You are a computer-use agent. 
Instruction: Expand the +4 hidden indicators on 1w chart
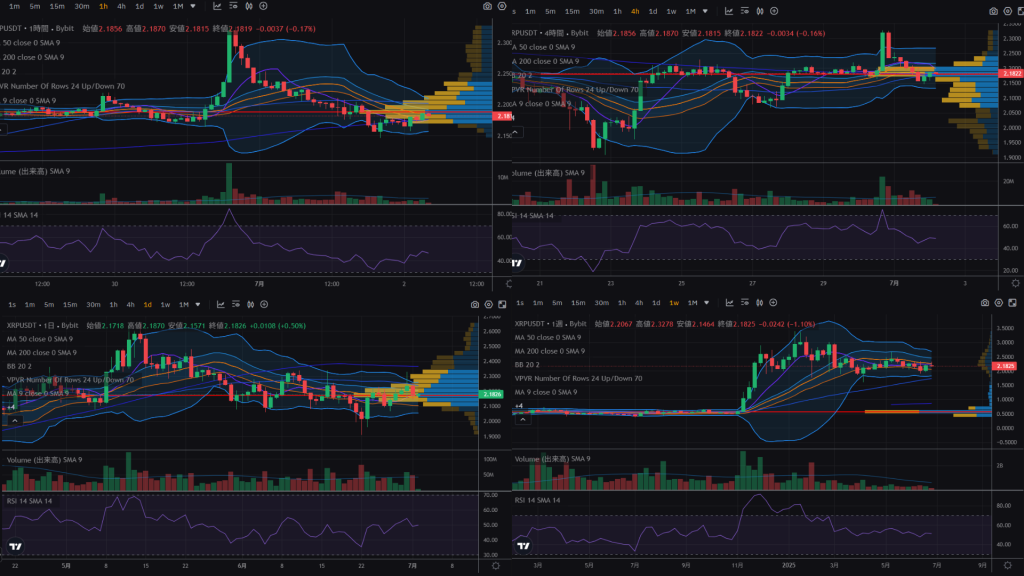pyautogui.click(x=519, y=406)
